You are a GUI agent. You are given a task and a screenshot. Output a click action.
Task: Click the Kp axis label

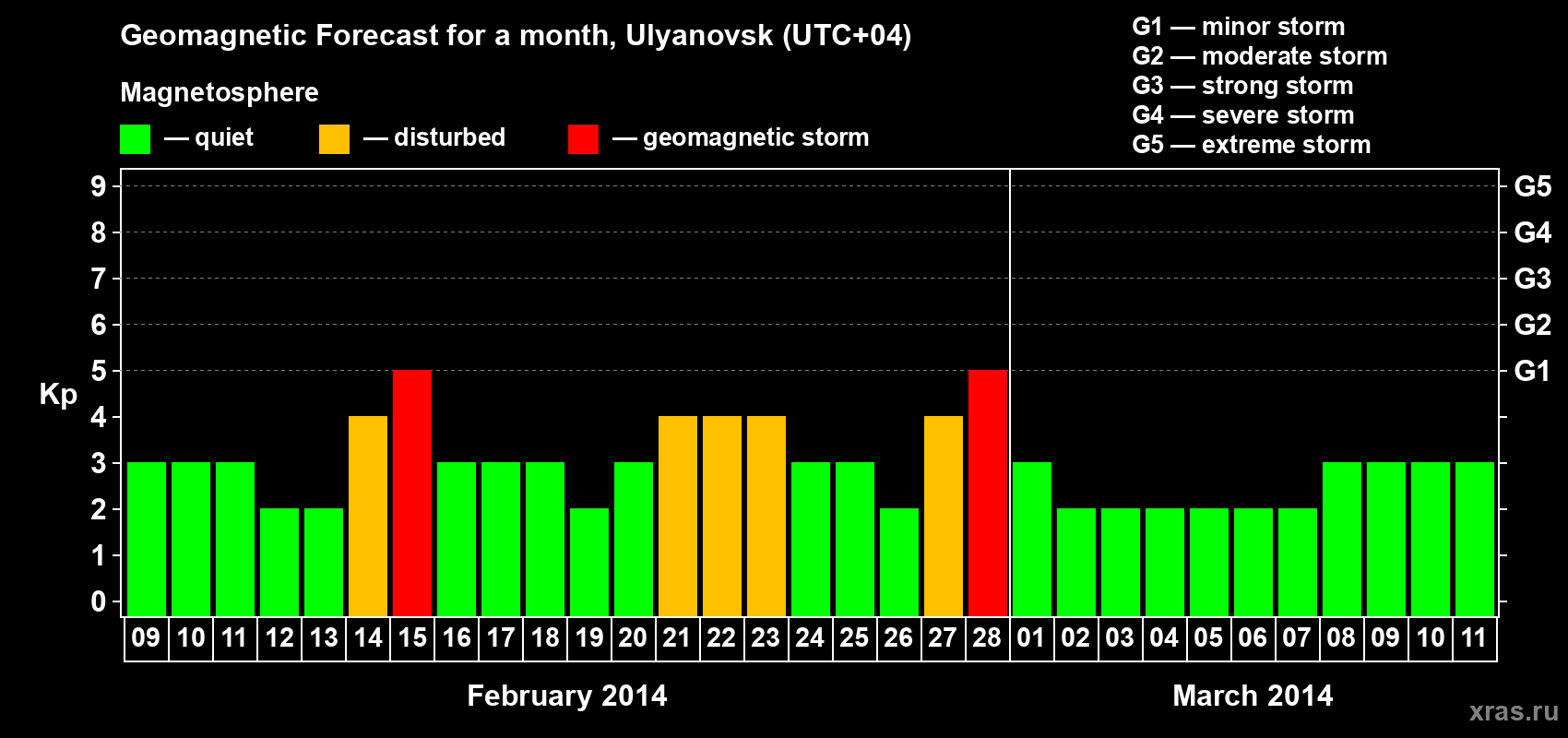tap(58, 395)
